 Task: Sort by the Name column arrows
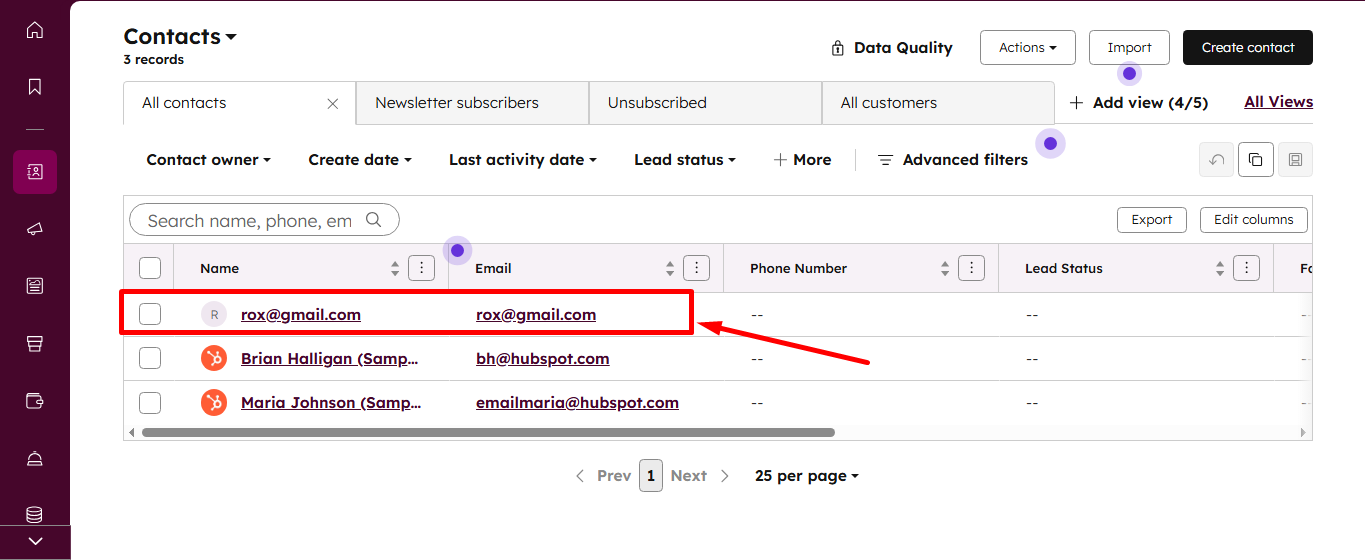coord(395,268)
